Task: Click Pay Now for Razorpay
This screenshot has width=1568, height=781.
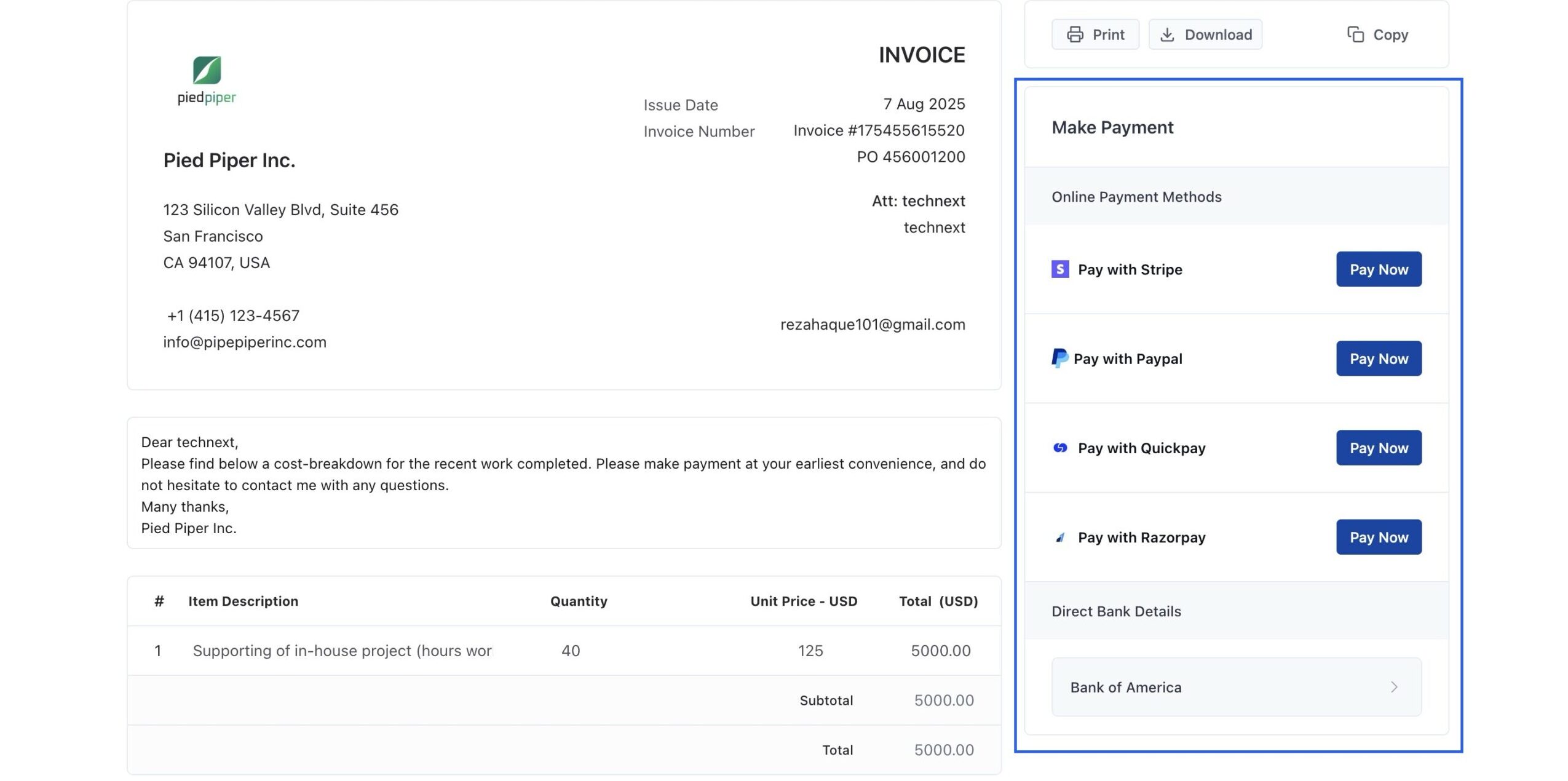Action: tap(1378, 537)
